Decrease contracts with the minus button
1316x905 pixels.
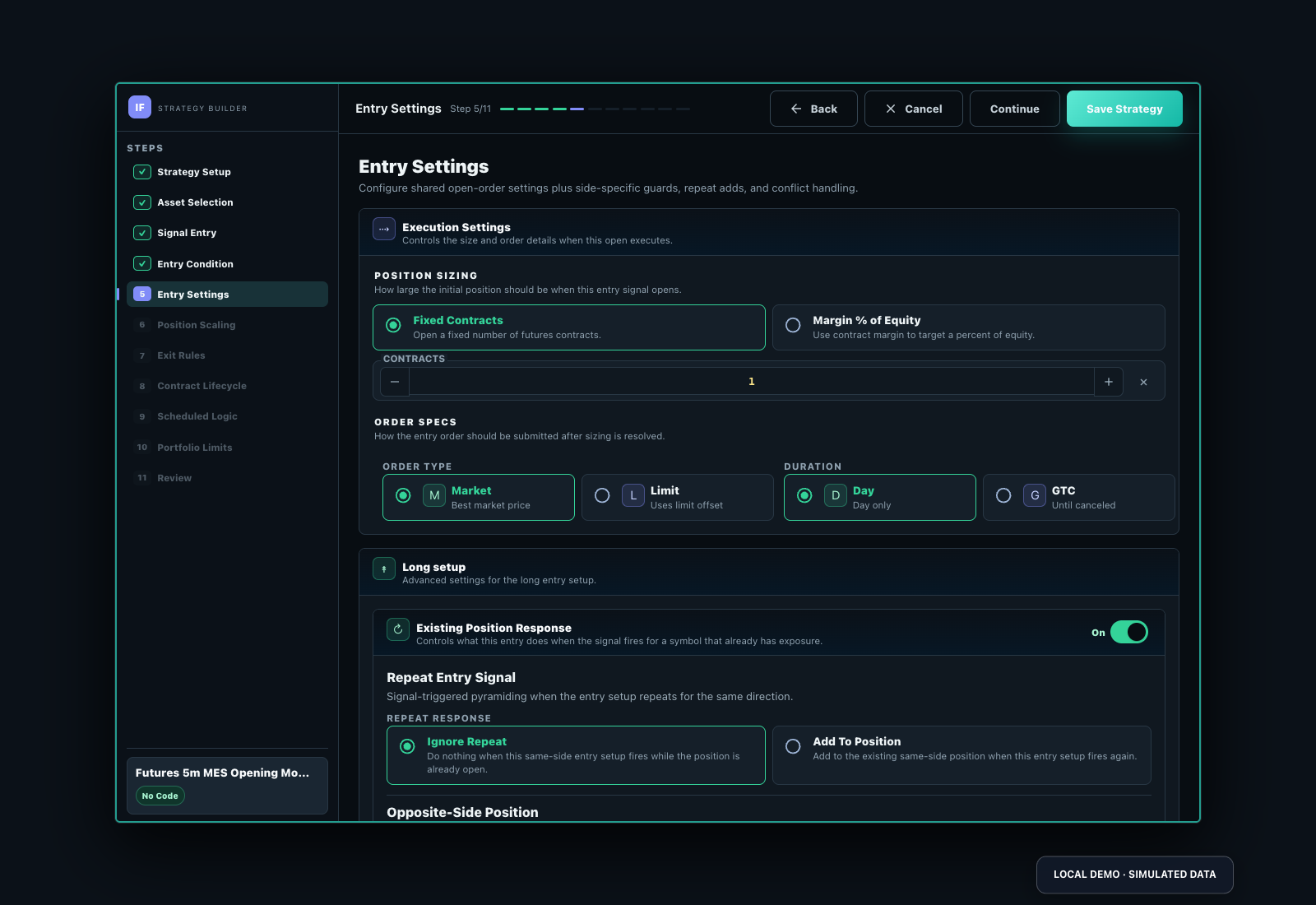click(x=395, y=382)
